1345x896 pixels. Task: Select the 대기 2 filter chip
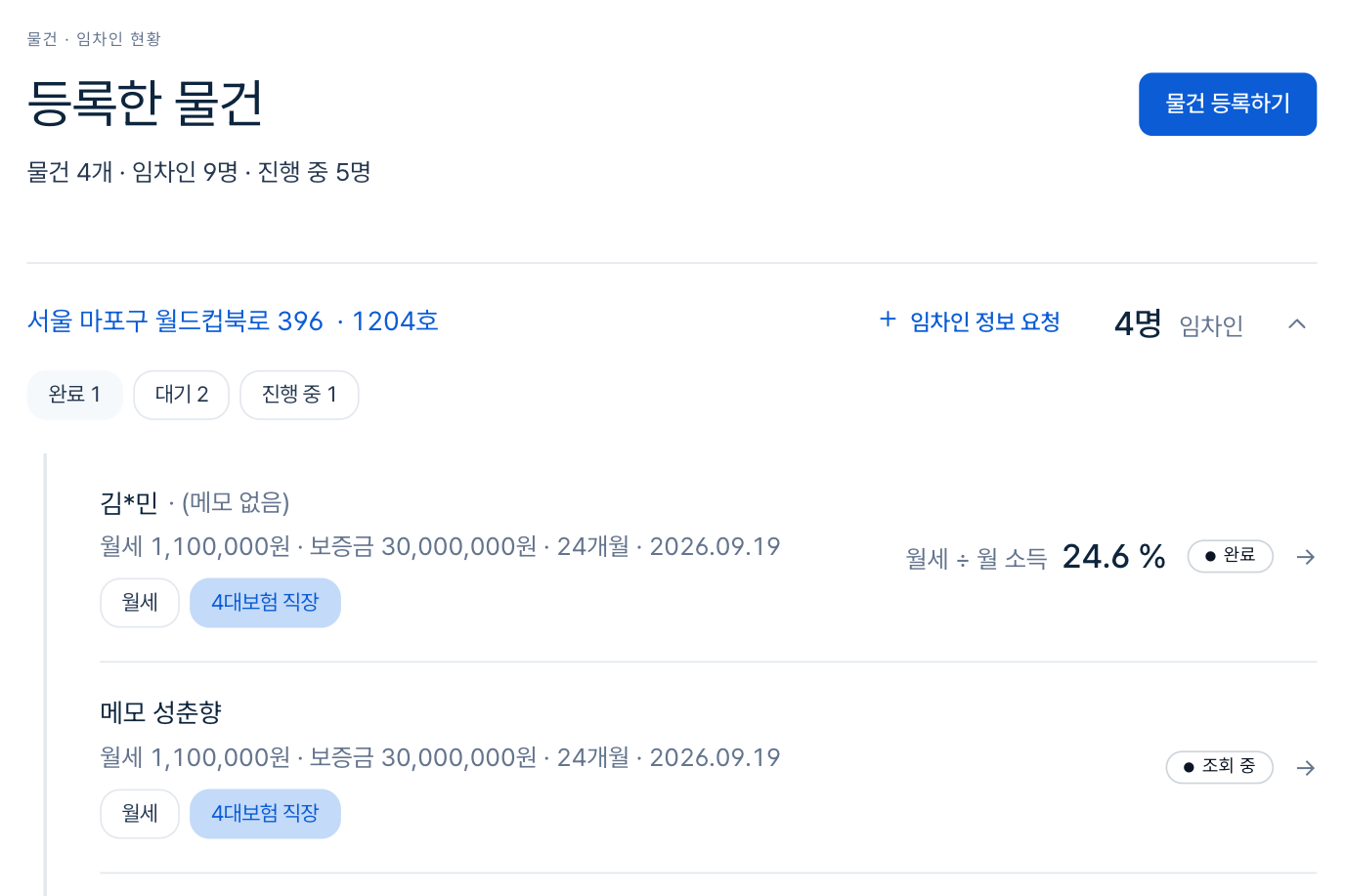coord(182,395)
